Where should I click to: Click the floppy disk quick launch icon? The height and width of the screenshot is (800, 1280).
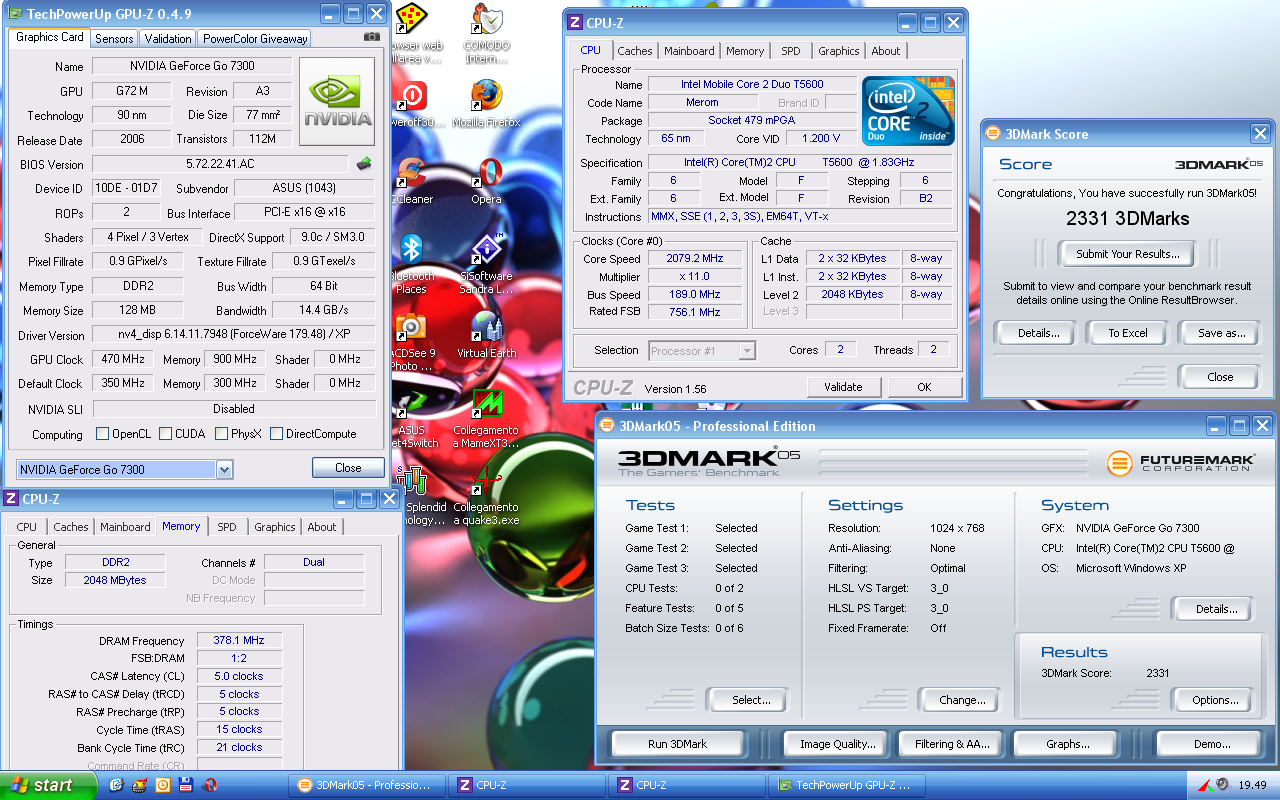[x=186, y=785]
